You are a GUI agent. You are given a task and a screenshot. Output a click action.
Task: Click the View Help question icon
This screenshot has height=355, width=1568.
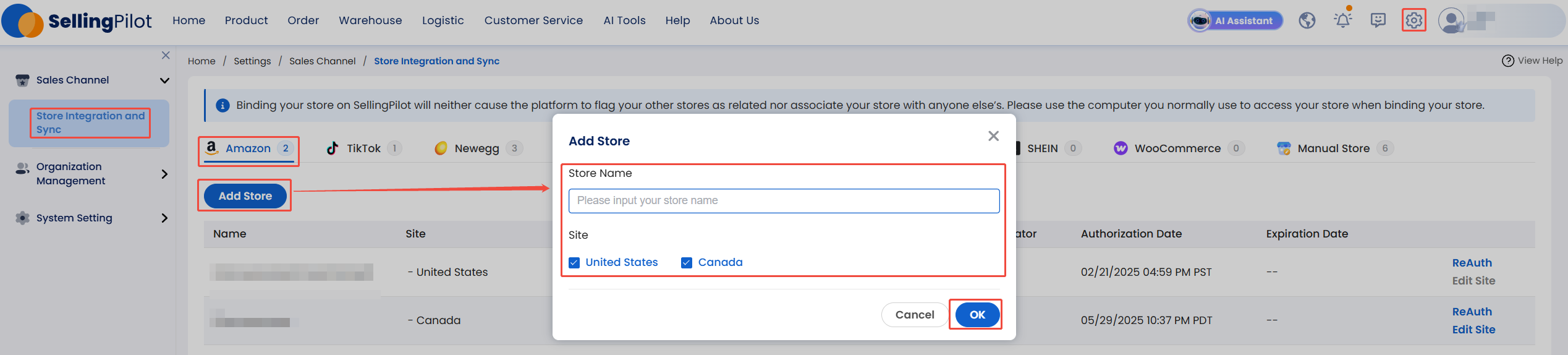point(1508,61)
